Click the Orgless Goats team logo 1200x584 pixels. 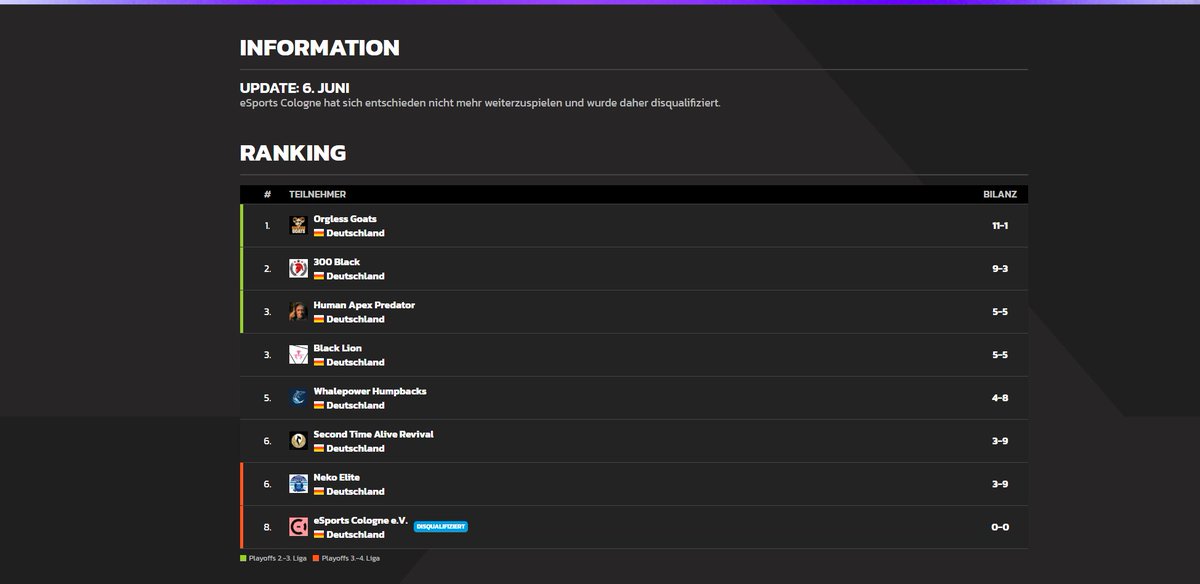(298, 225)
